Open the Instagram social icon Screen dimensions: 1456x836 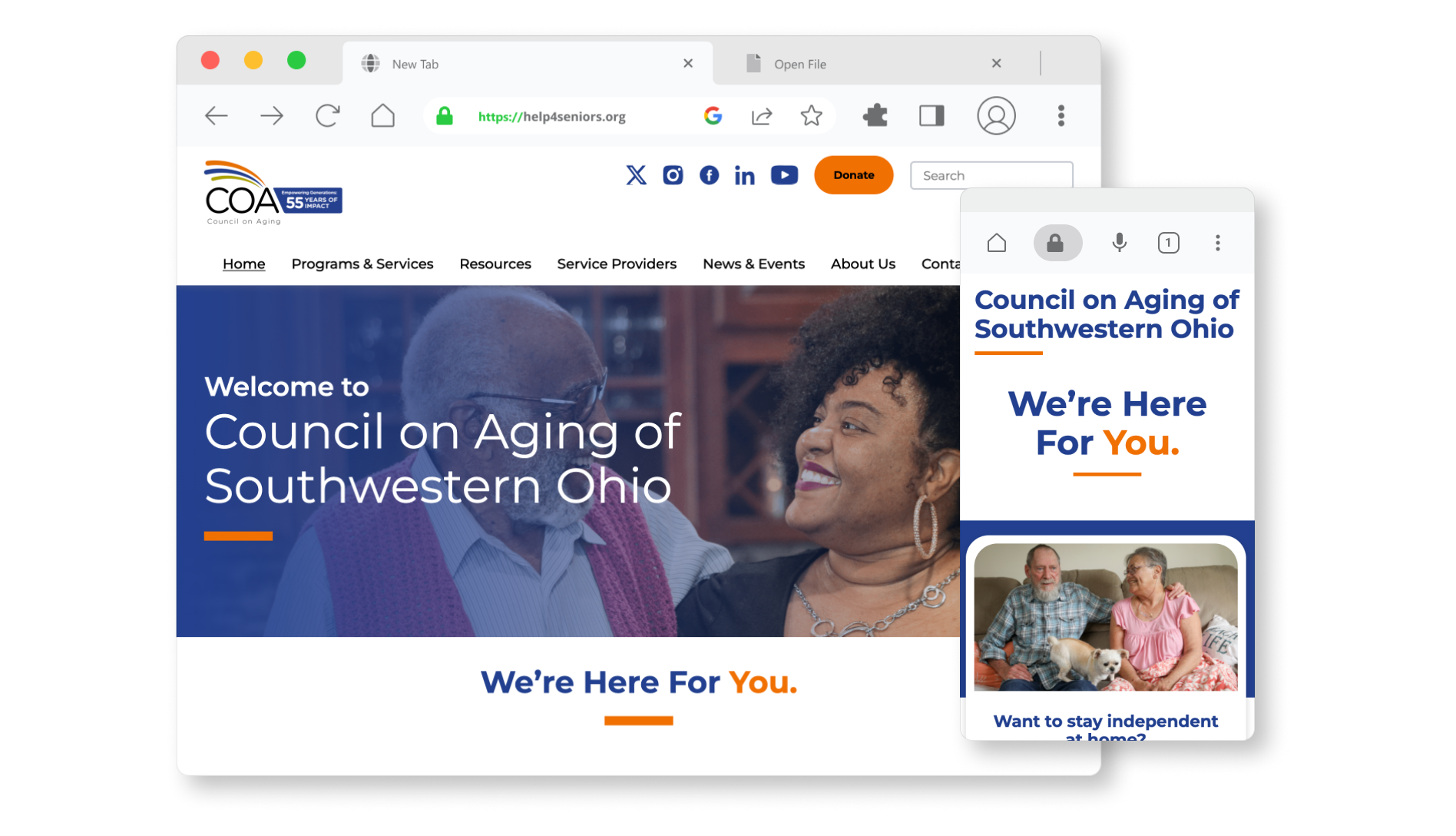coord(673,175)
